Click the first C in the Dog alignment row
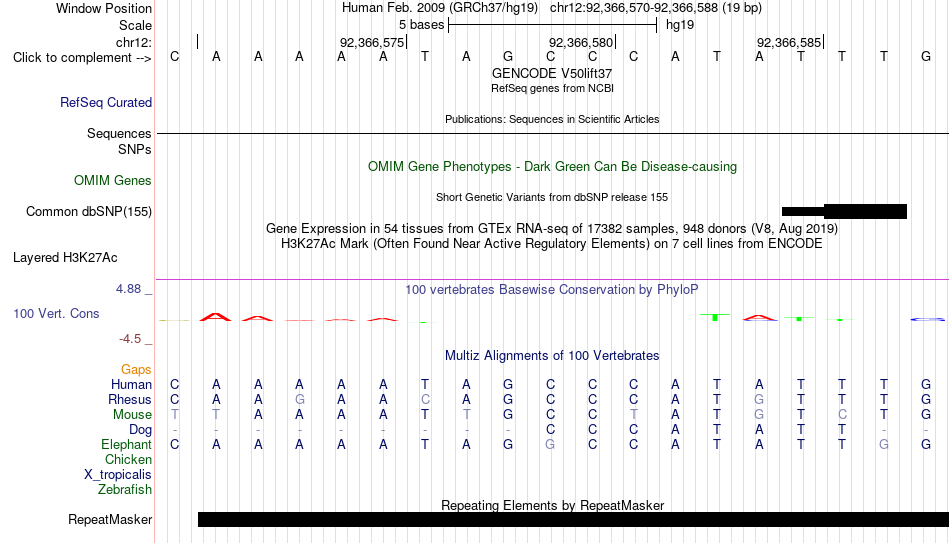 [550, 430]
